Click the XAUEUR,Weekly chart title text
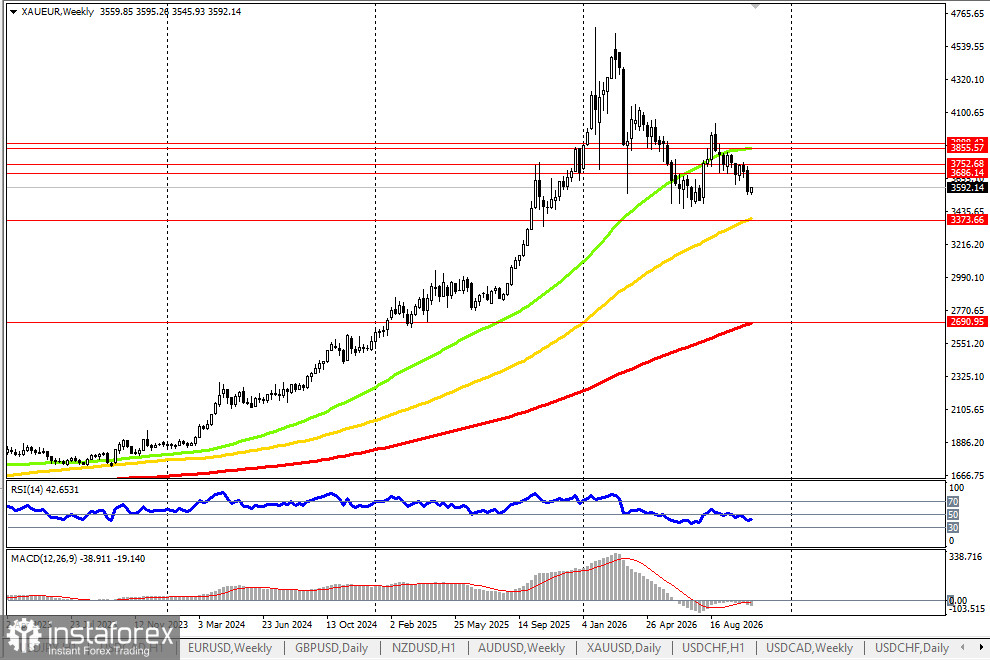990x660 pixels. click(x=57, y=12)
